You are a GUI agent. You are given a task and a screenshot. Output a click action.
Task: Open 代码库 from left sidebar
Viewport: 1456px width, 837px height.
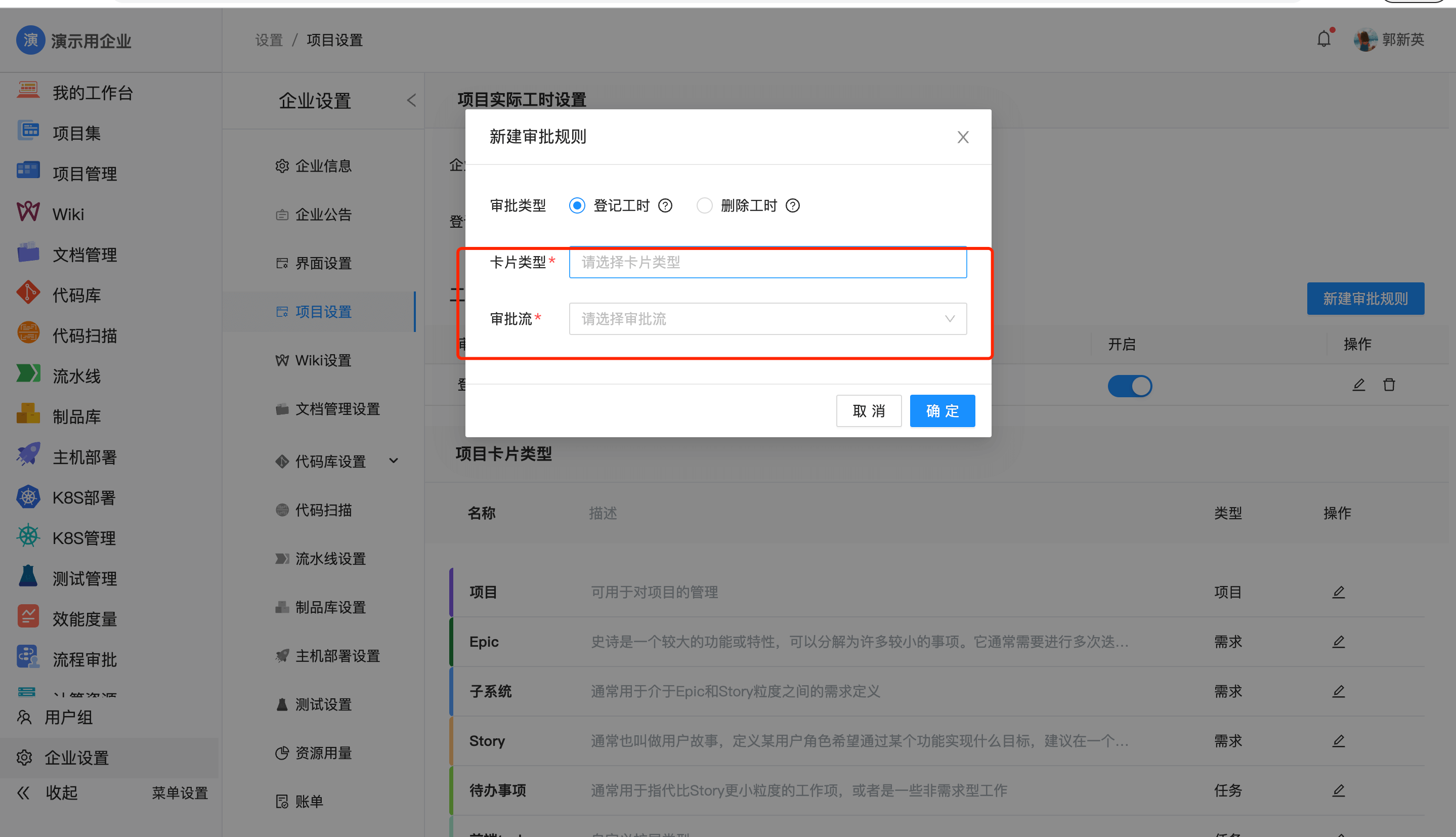[76, 295]
